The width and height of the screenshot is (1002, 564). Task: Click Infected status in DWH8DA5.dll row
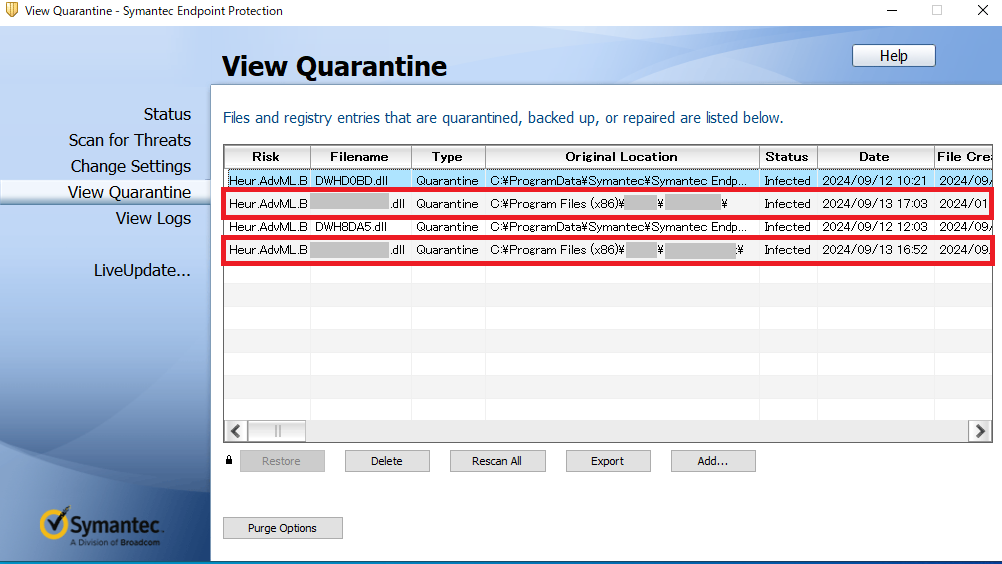pos(787,227)
